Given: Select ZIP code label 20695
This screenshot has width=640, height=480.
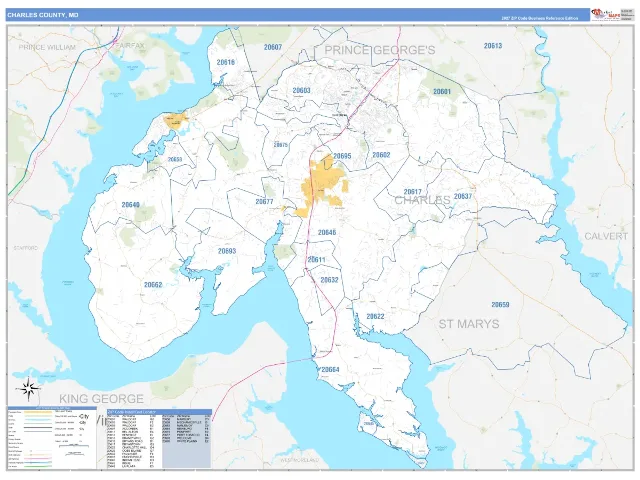Looking at the screenshot, I should coord(342,156).
